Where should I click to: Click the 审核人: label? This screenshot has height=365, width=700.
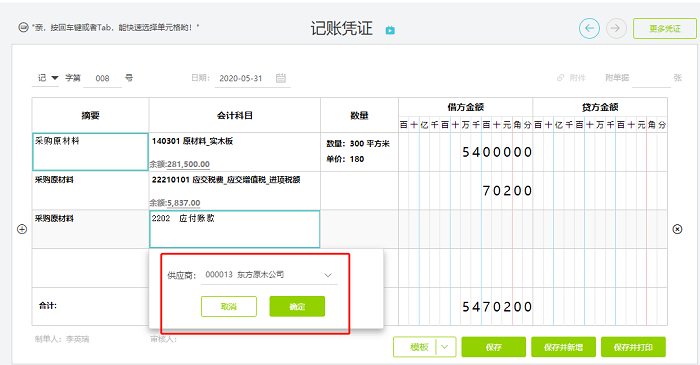164,339
